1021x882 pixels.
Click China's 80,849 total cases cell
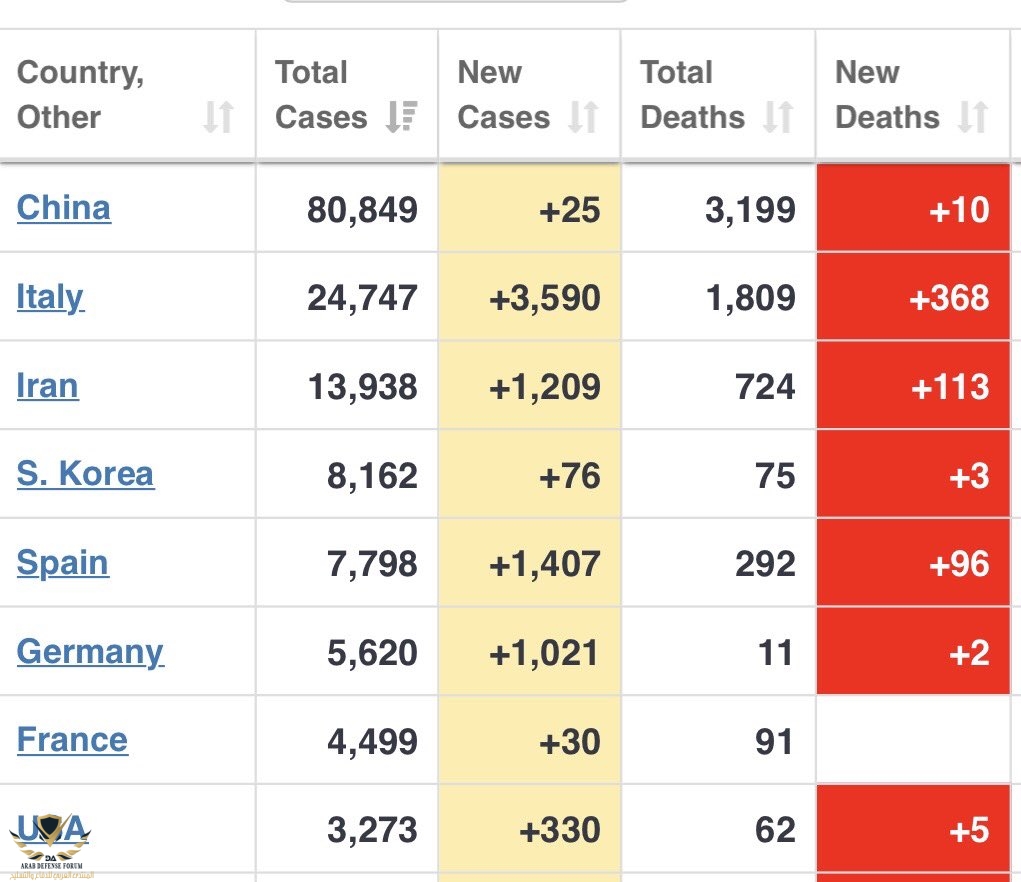point(362,210)
